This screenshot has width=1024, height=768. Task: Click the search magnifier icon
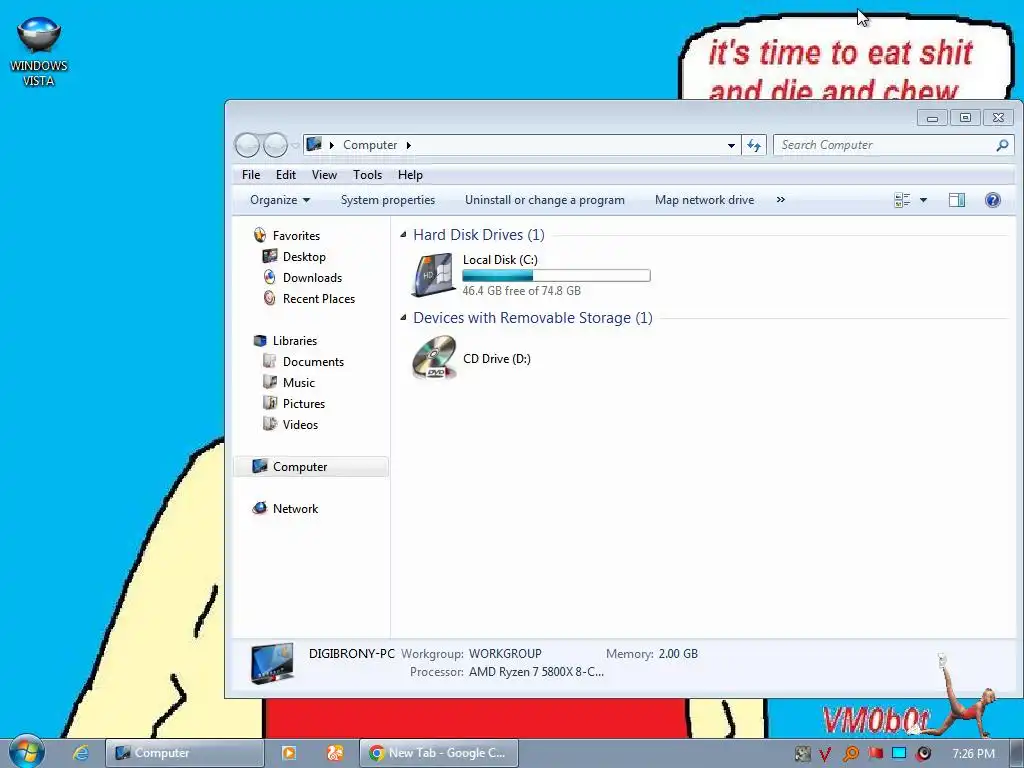1002,145
